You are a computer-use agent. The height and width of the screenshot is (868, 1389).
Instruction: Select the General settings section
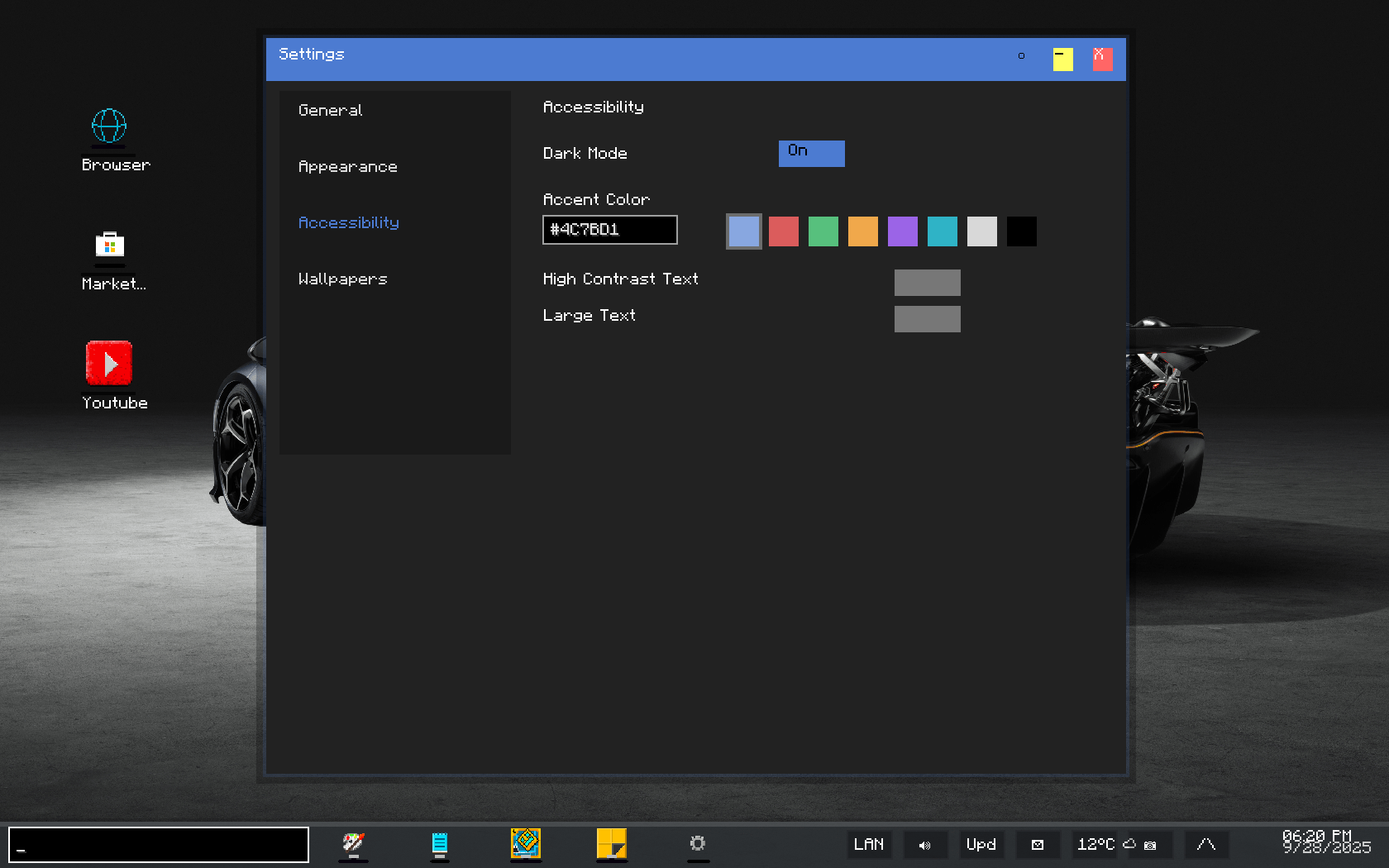331,110
